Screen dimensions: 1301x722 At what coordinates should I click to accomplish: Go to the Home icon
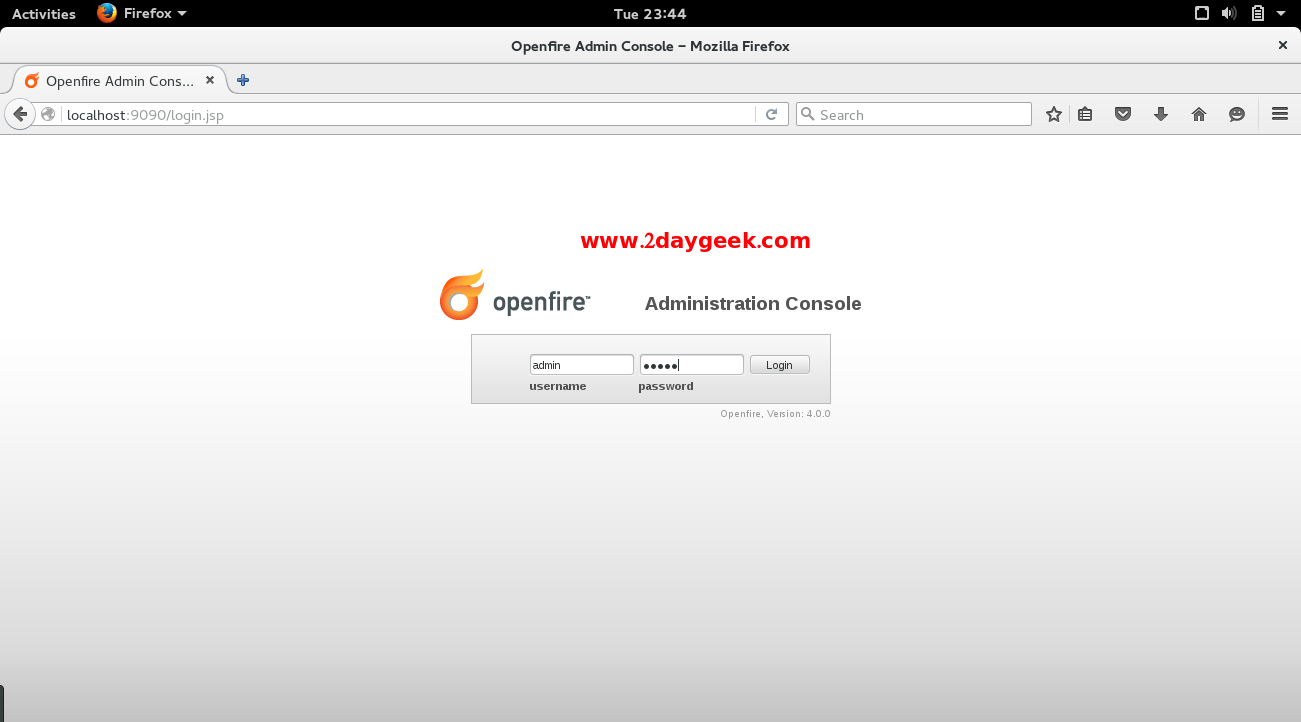[1199, 114]
